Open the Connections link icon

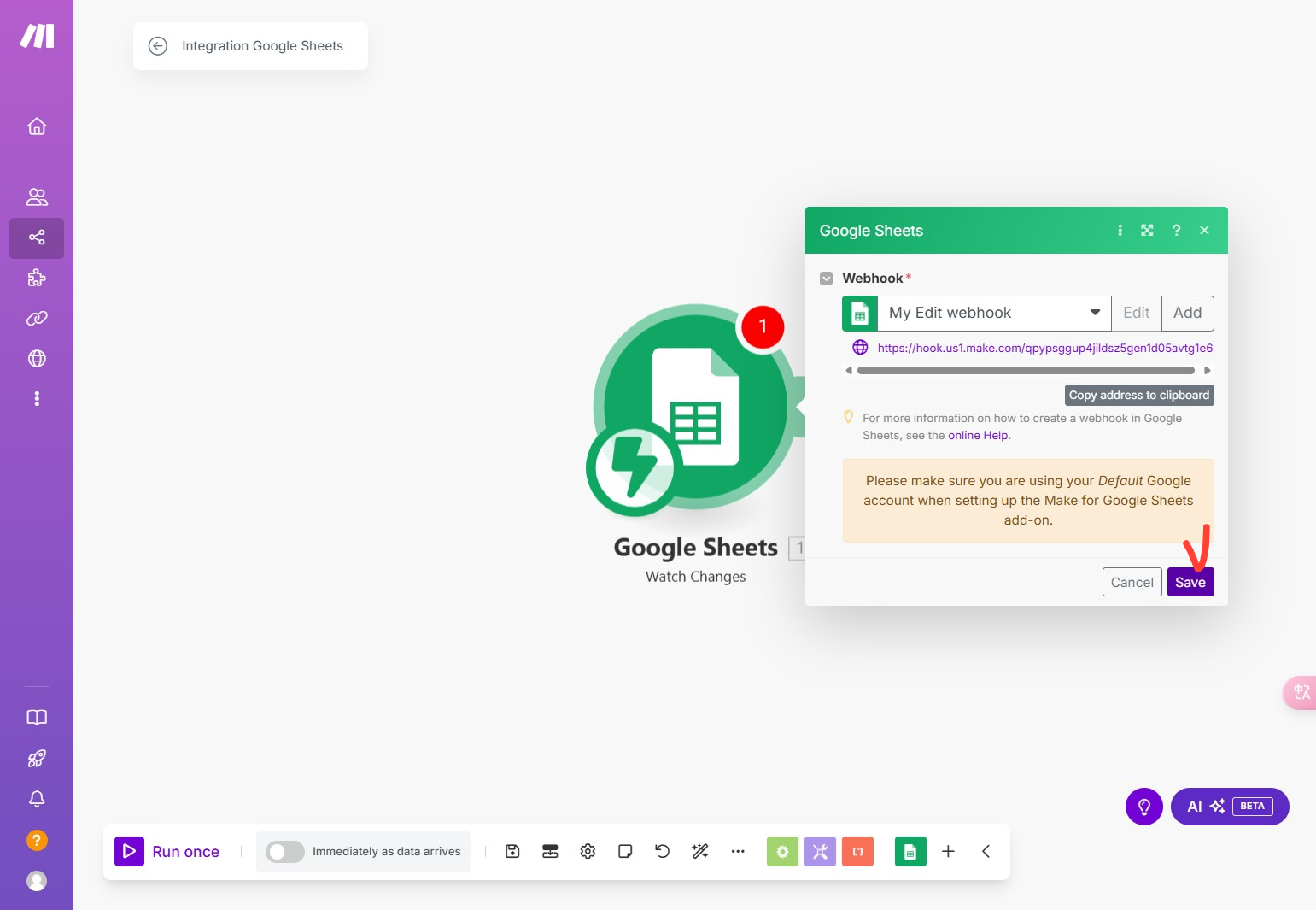tap(37, 318)
